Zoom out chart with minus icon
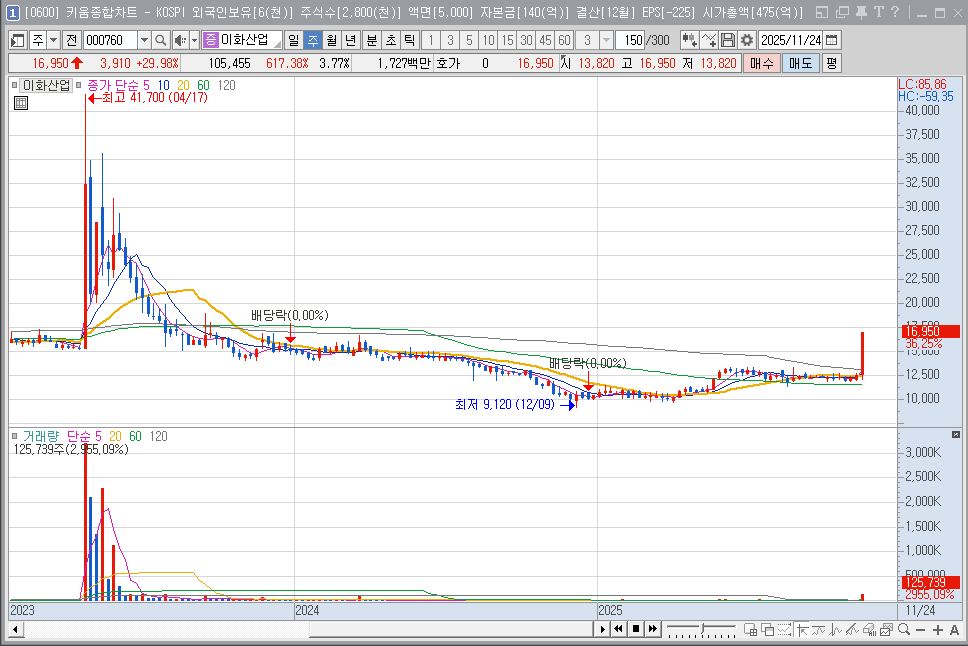This screenshot has height=646, width=968. (x=920, y=630)
